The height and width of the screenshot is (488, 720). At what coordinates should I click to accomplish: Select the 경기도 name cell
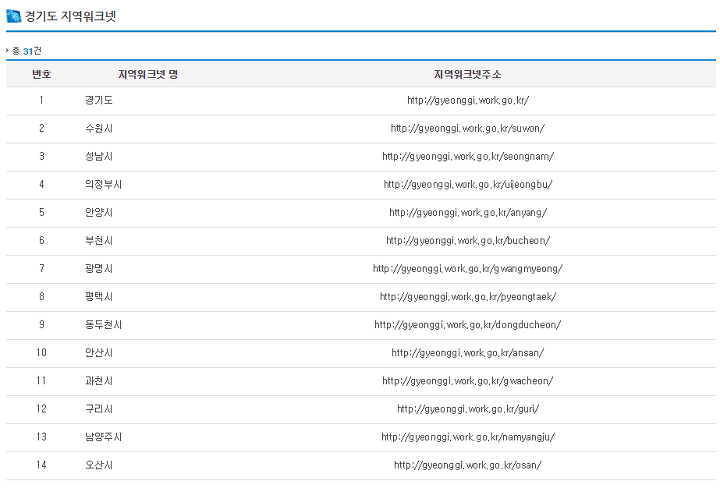click(99, 100)
